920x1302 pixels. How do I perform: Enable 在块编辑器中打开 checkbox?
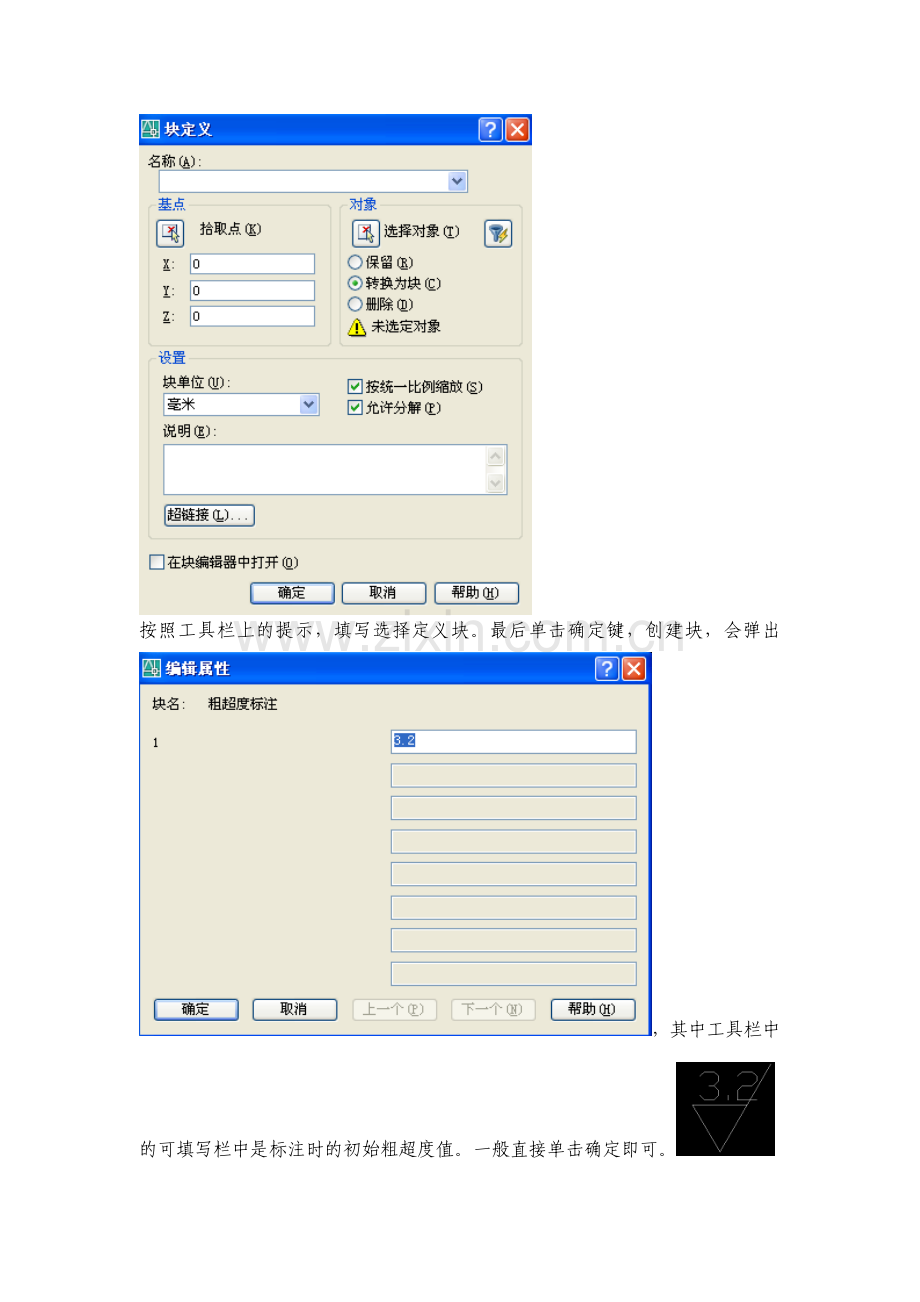tap(156, 563)
